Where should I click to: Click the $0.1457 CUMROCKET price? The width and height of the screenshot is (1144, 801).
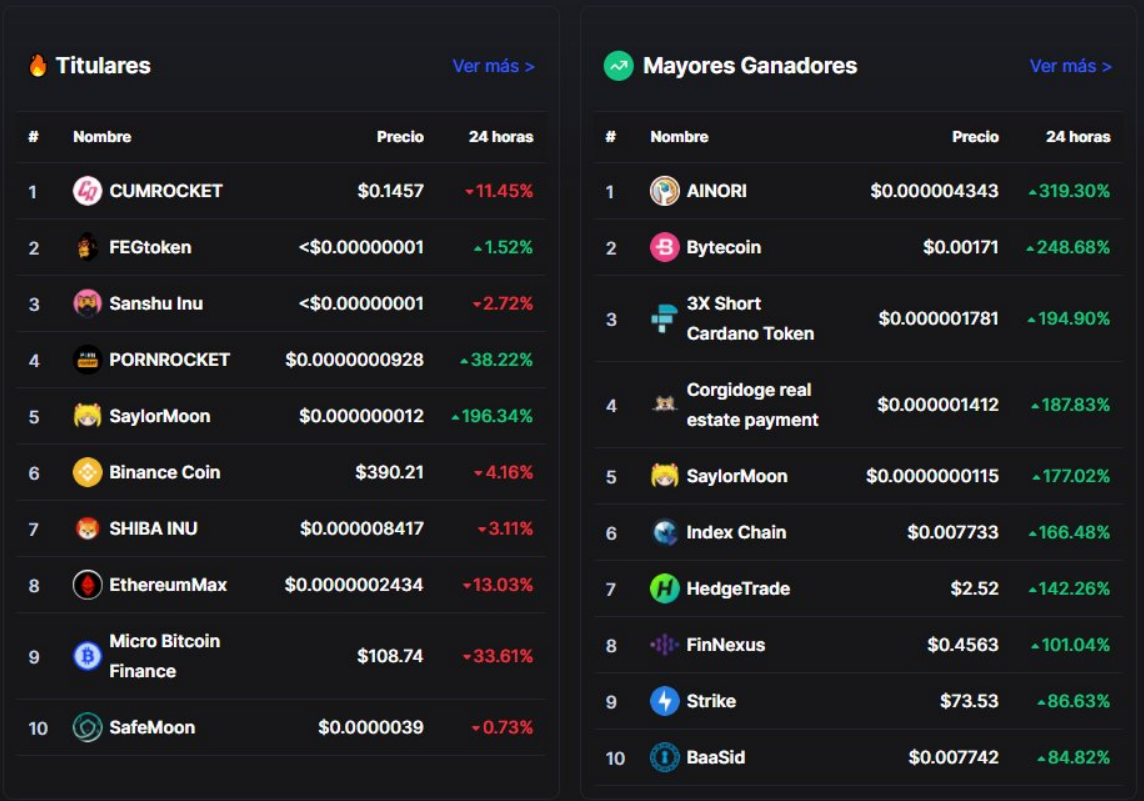click(390, 191)
